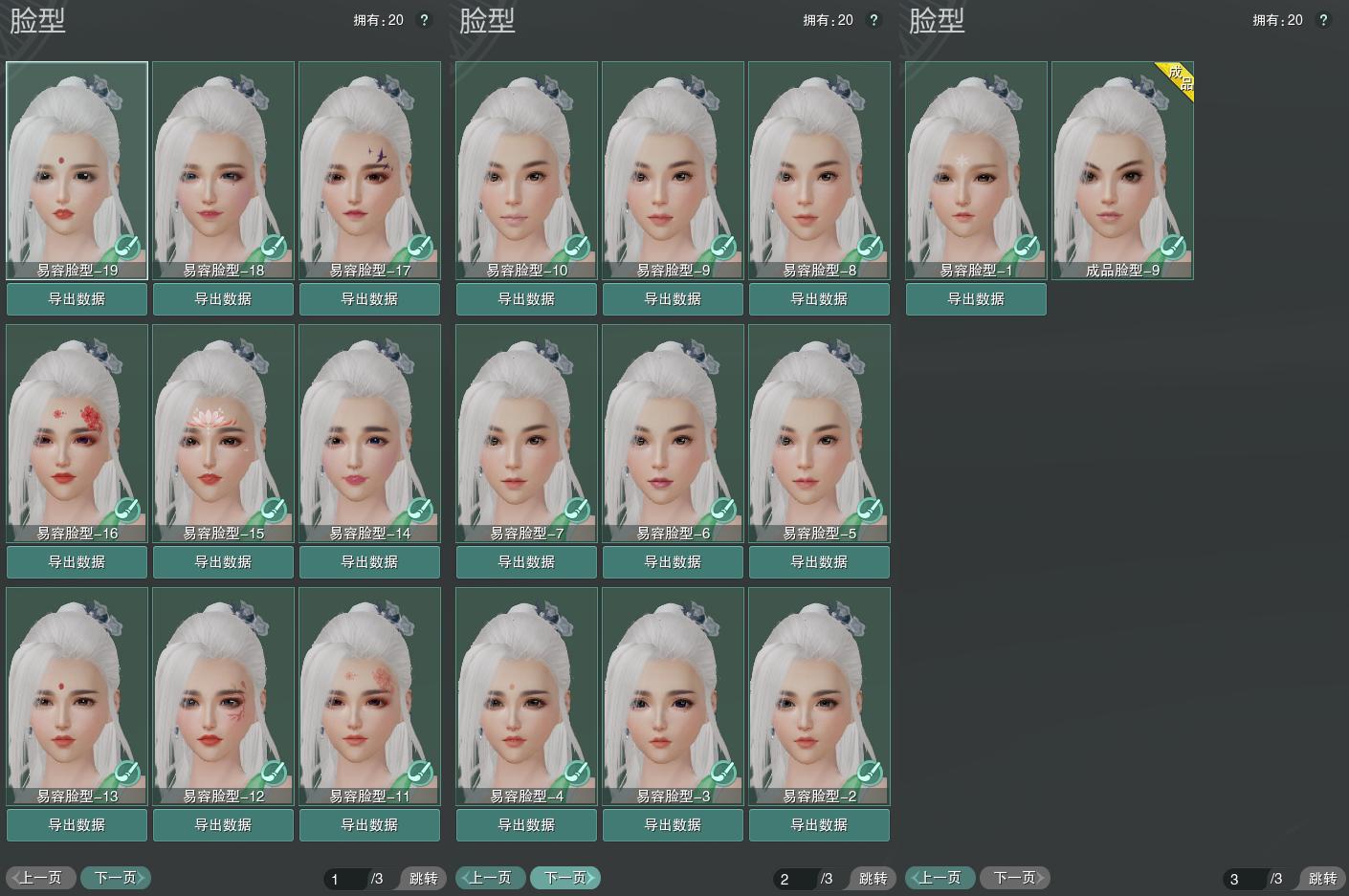Click 下一页 in the page 3 panel
The width and height of the screenshot is (1349, 896).
(1015, 878)
